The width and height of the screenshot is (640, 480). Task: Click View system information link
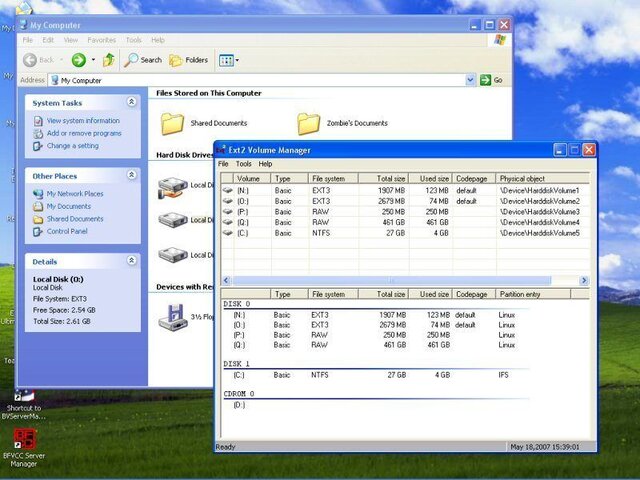83,120
